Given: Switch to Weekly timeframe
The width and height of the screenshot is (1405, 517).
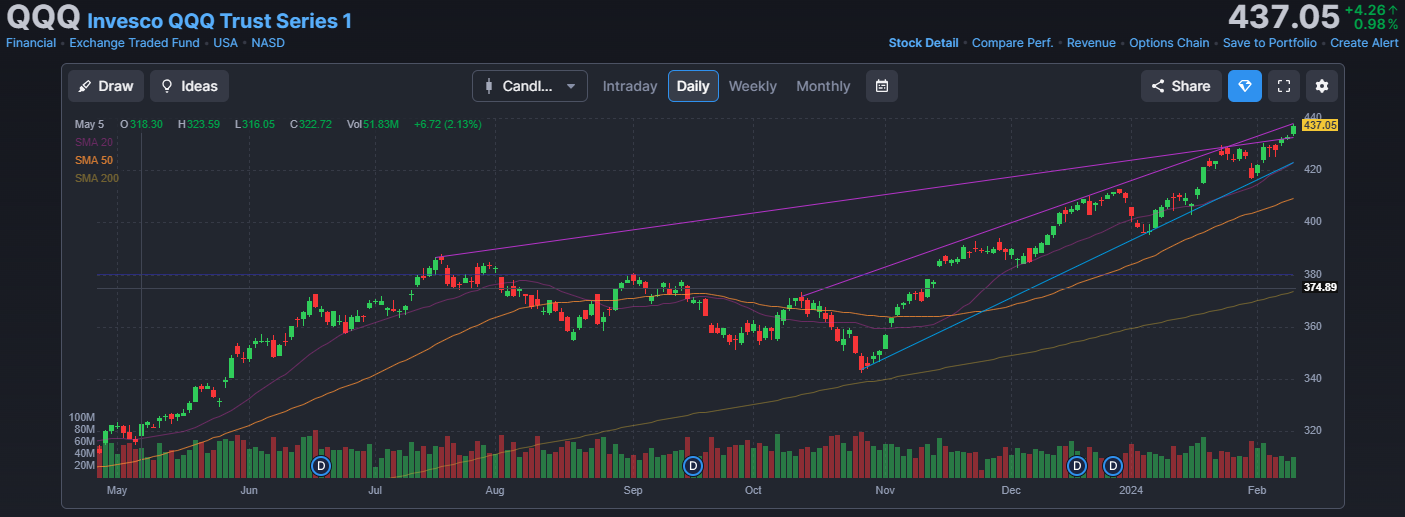Looking at the screenshot, I should point(752,86).
